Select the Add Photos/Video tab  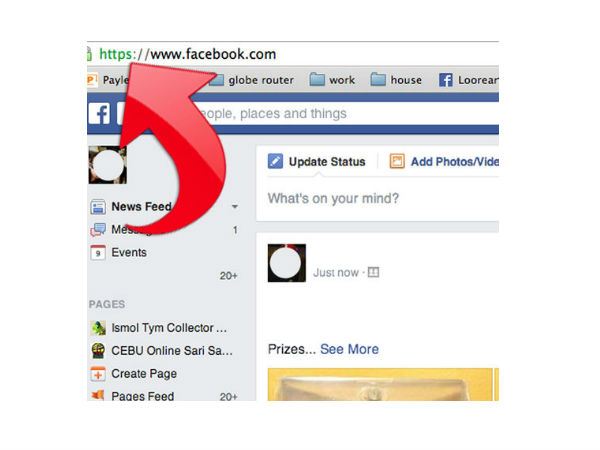tap(444, 161)
